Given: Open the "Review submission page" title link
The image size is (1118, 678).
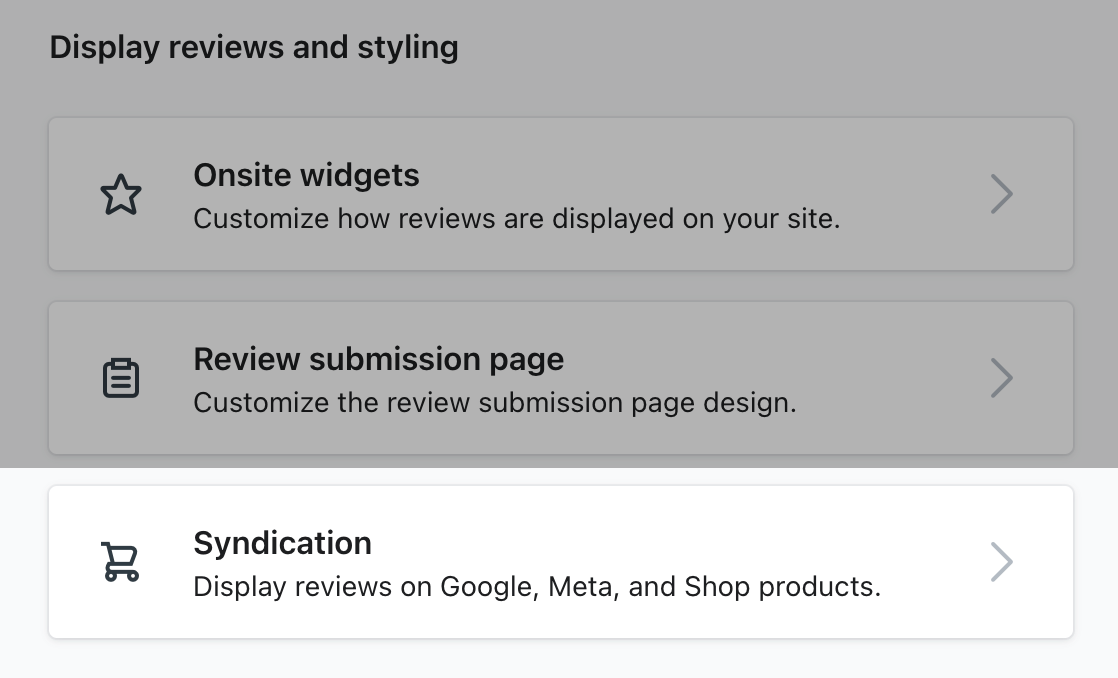Looking at the screenshot, I should (378, 360).
